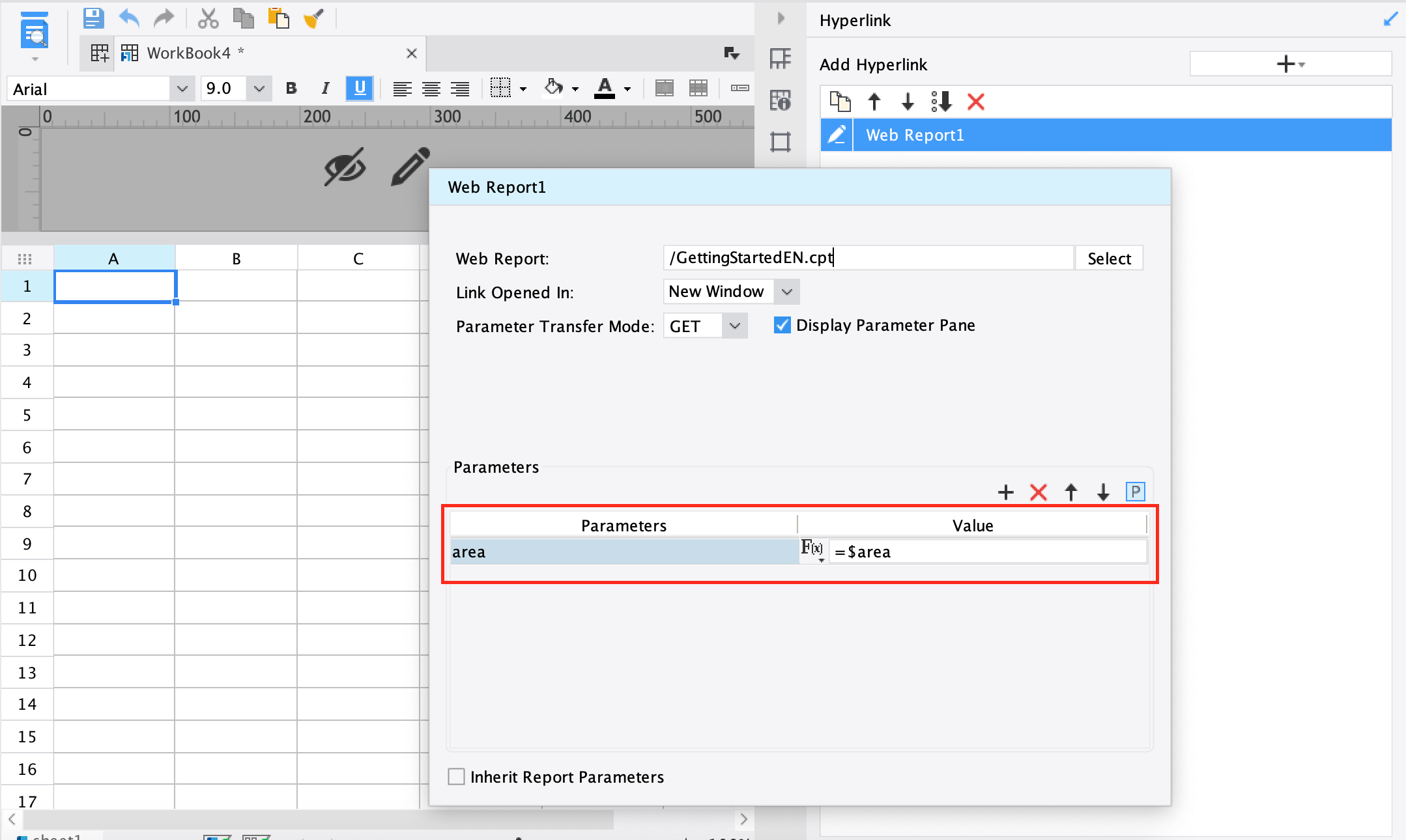Click the Redo arrow icon
This screenshot has height=840, width=1406.
[x=164, y=18]
